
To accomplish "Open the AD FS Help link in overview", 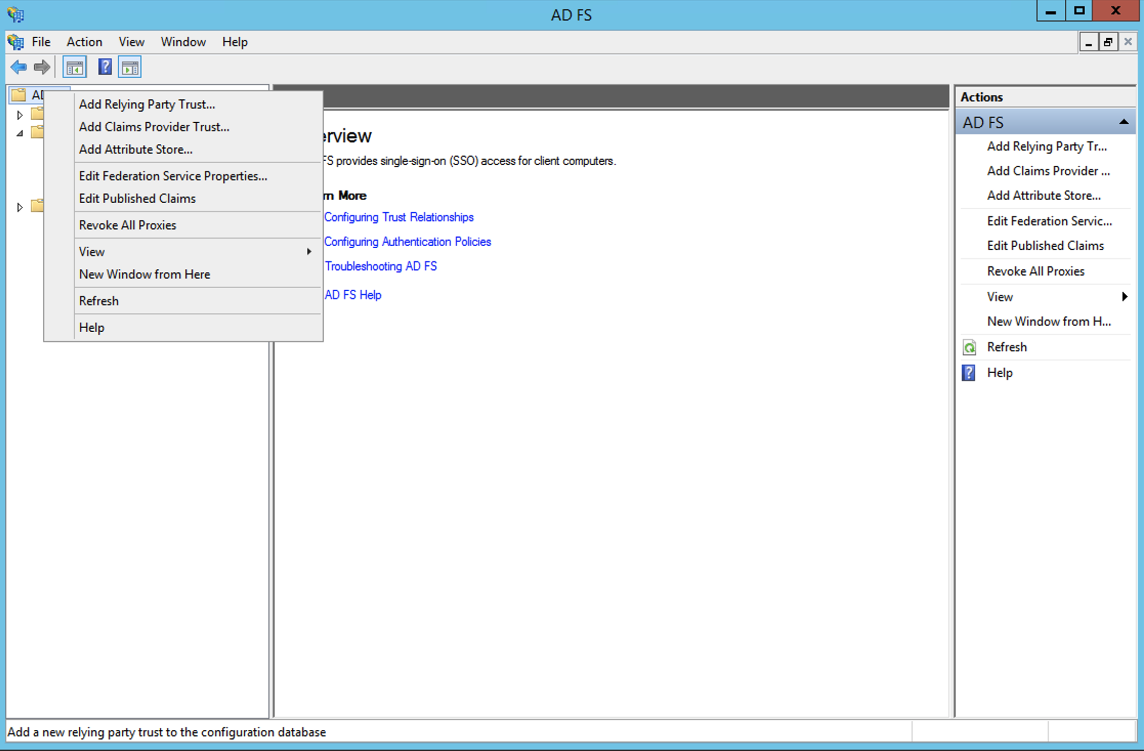I will point(353,295).
